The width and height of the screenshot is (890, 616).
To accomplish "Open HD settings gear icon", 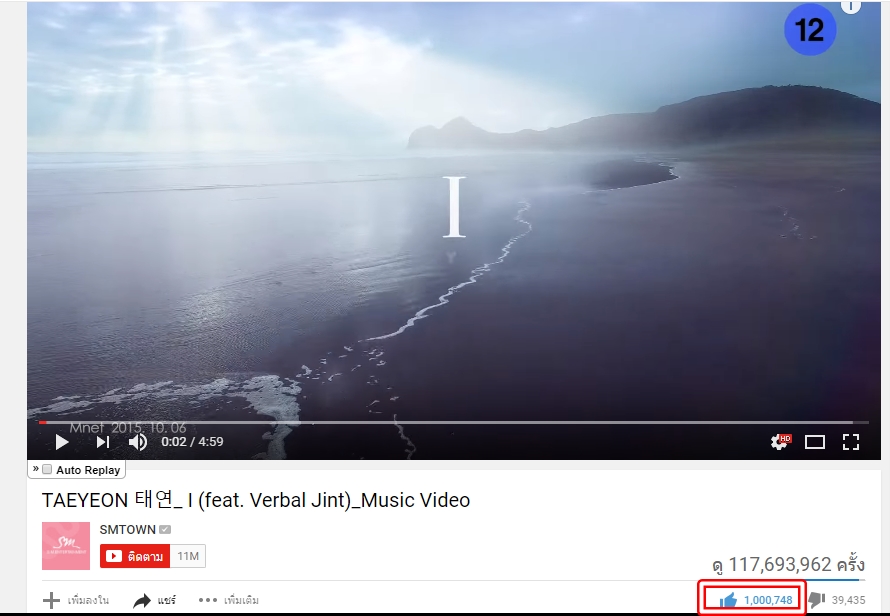I will [780, 442].
